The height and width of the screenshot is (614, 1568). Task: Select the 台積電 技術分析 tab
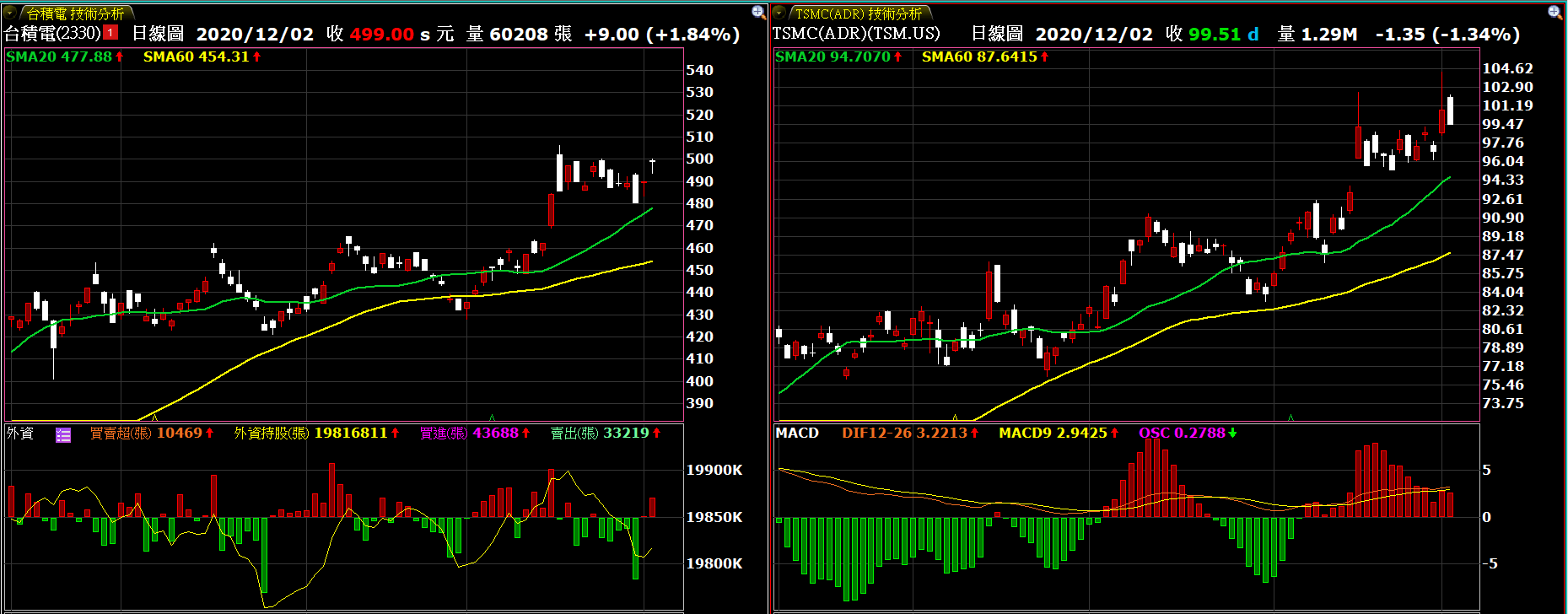tap(75, 13)
